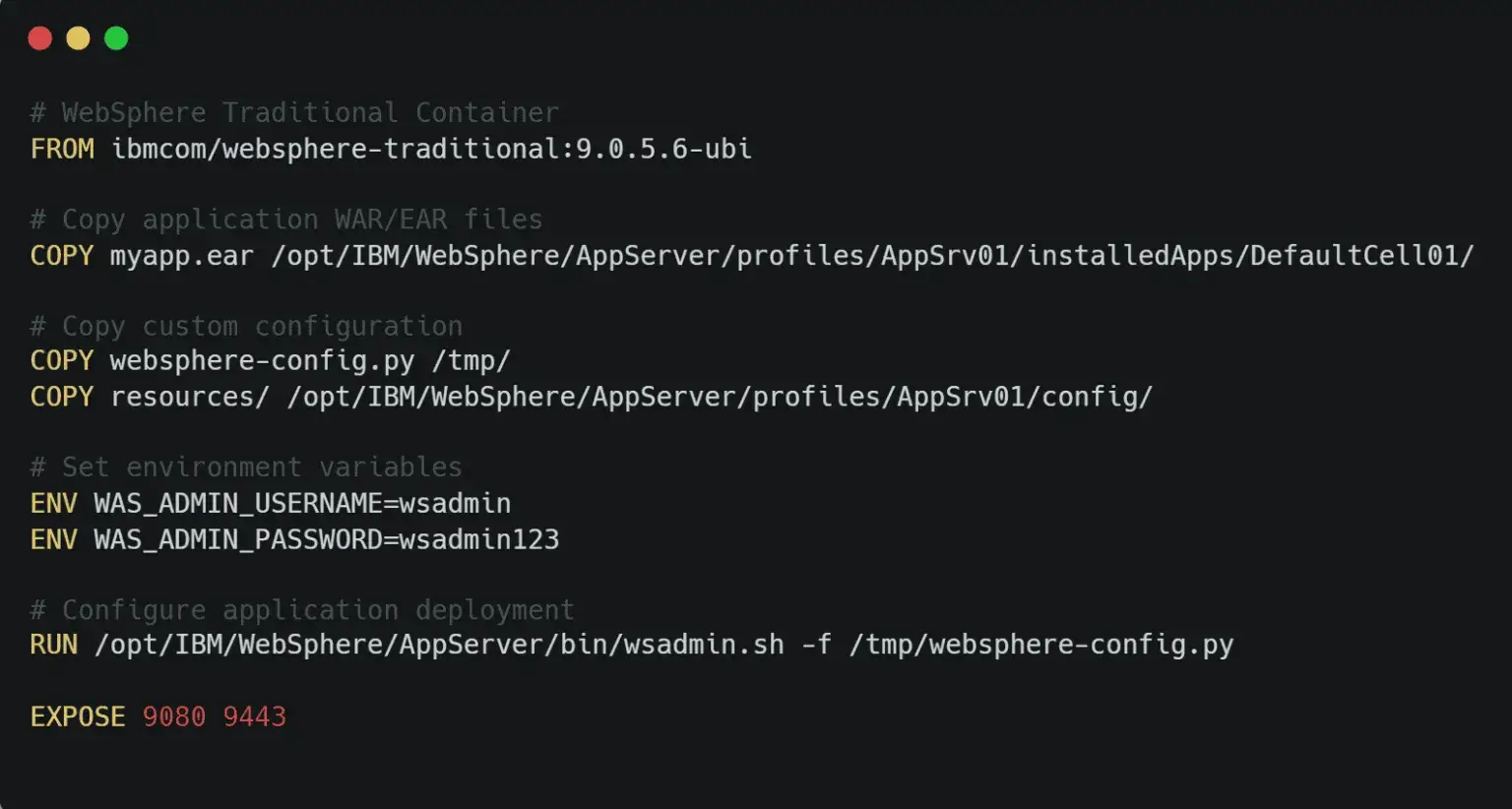Click the WAS_ADMIN_PASSWORD=wsadmin123 variable
Screen dimensions: 1512x809
click(327, 539)
